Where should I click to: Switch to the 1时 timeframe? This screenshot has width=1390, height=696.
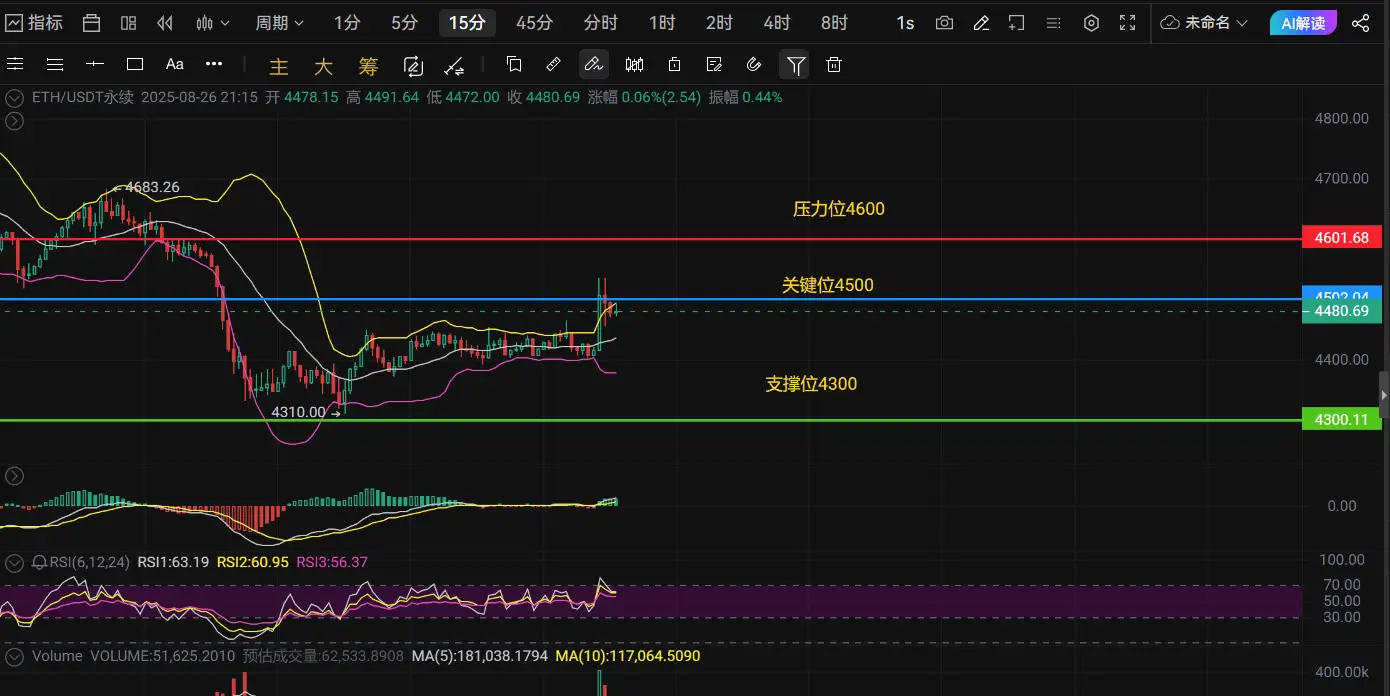661,23
